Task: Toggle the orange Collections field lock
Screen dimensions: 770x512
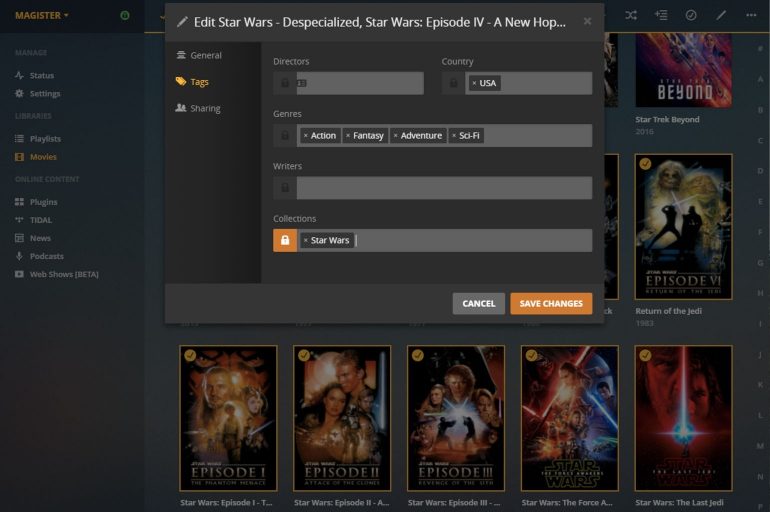Action: [285, 241]
